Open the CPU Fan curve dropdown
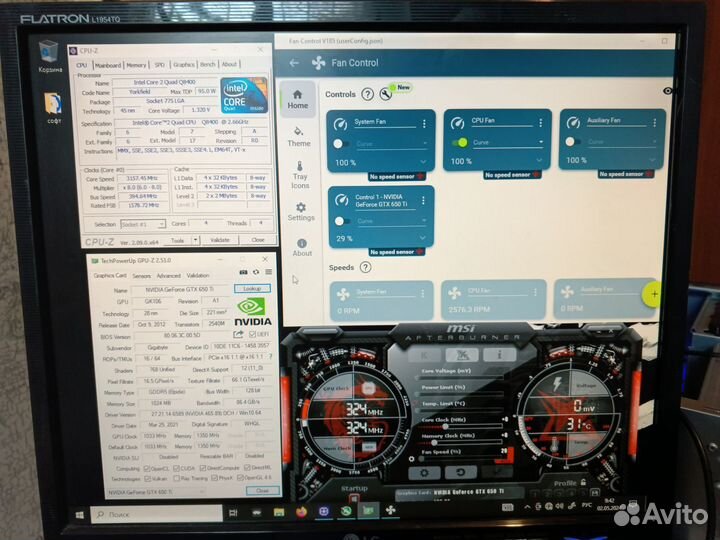720x540 pixels. pyautogui.click(x=507, y=143)
